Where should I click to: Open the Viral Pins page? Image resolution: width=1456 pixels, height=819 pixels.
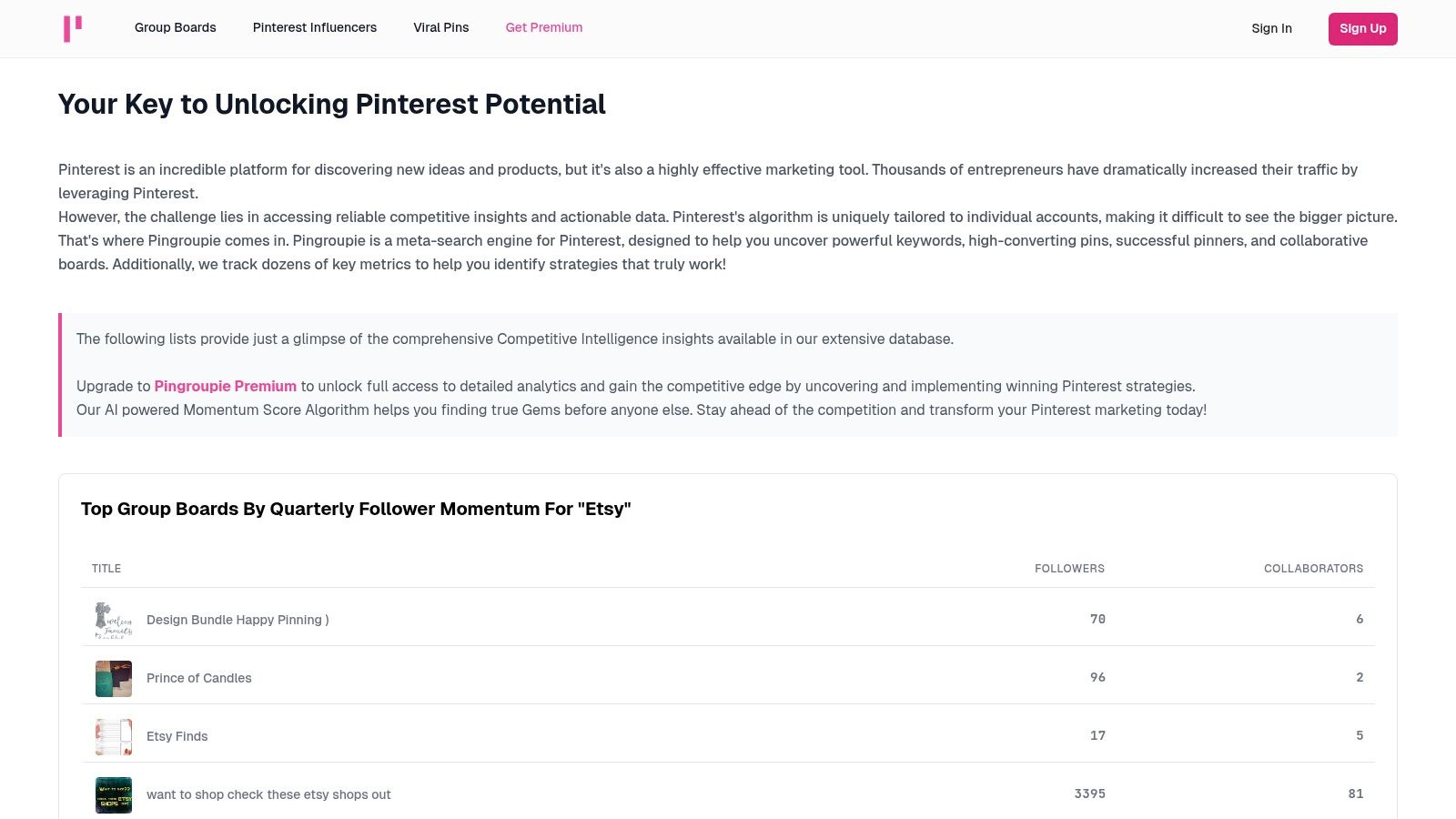click(441, 27)
